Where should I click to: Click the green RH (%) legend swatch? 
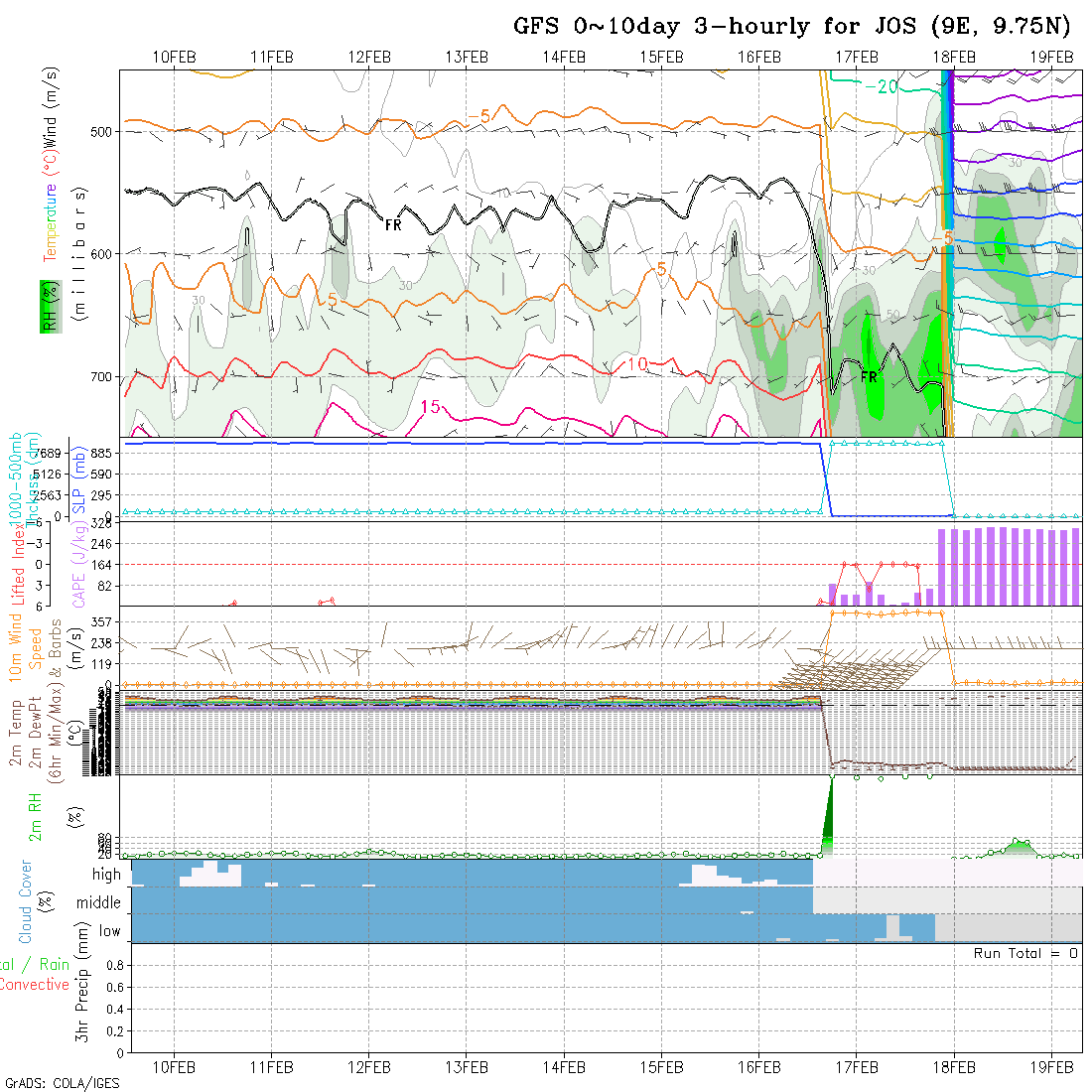click(51, 307)
